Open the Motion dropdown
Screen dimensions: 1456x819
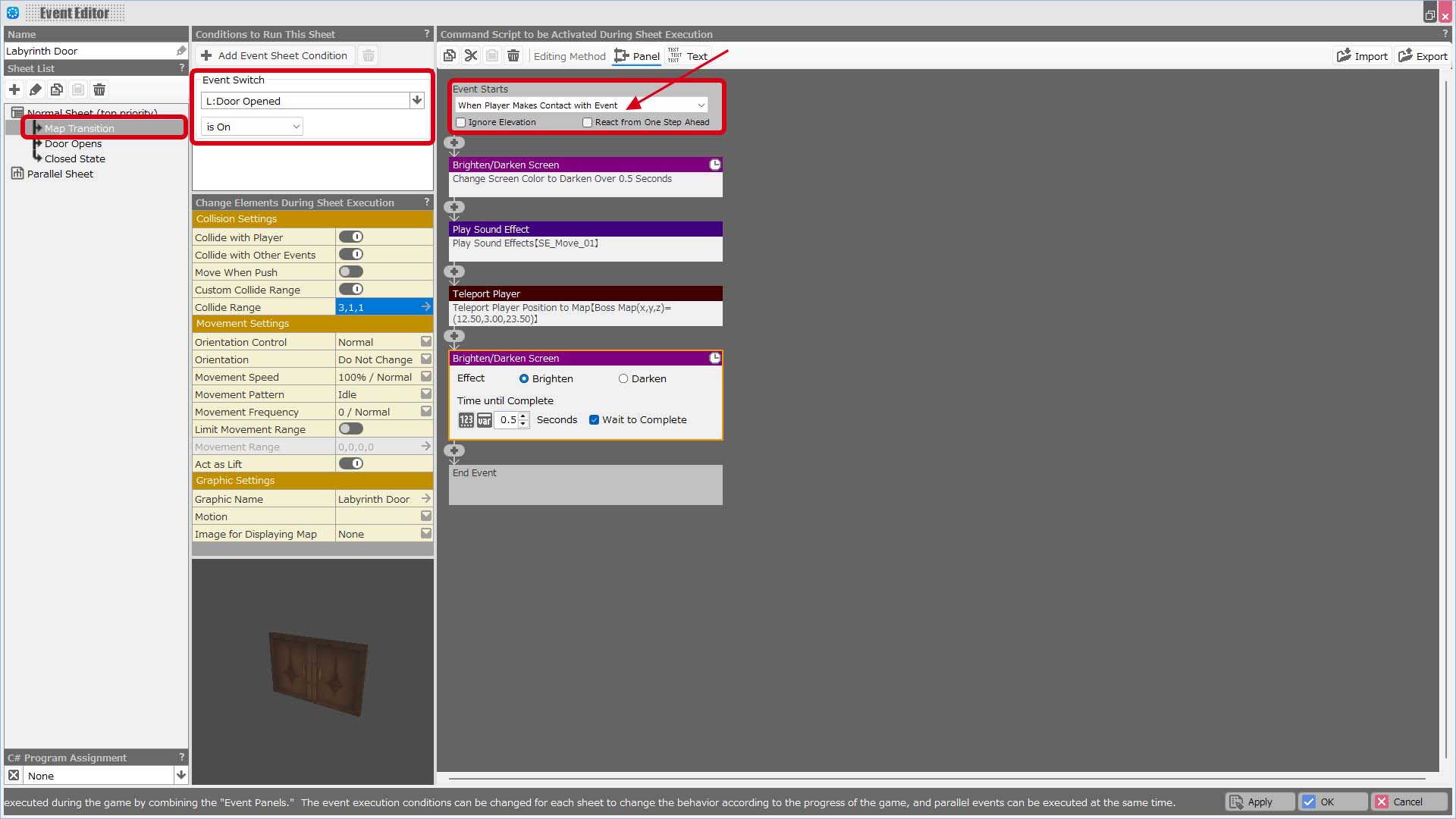point(425,516)
